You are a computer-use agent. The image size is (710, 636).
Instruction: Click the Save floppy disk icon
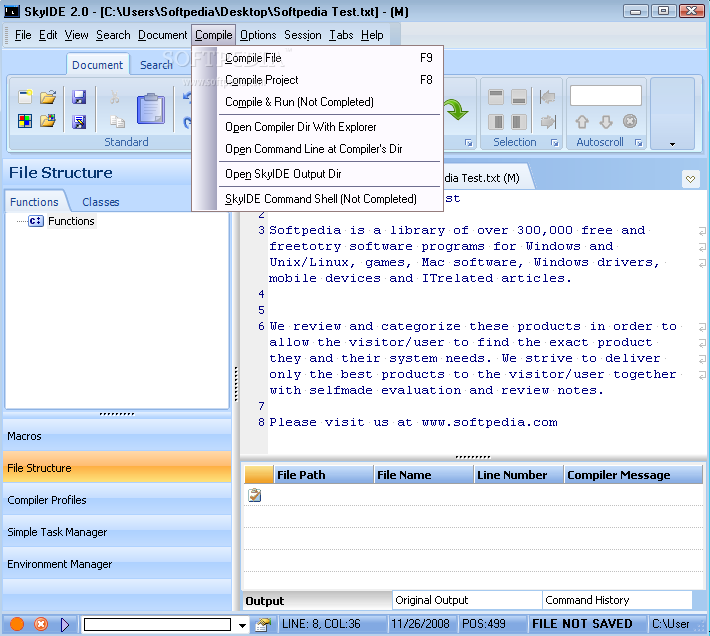coord(79,97)
